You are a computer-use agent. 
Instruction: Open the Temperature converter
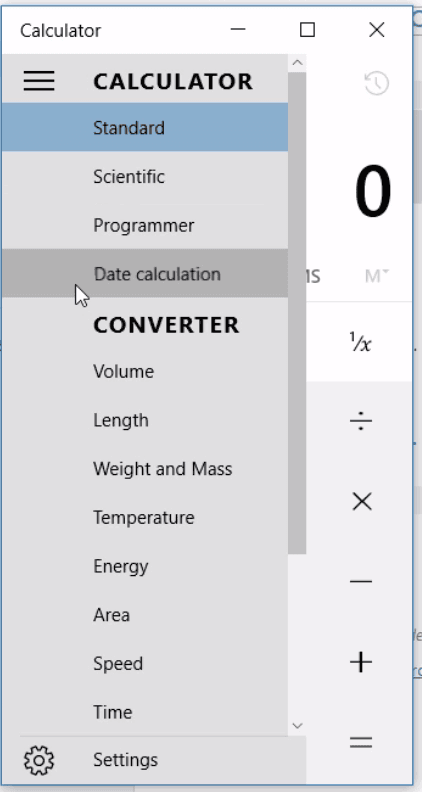point(145,518)
